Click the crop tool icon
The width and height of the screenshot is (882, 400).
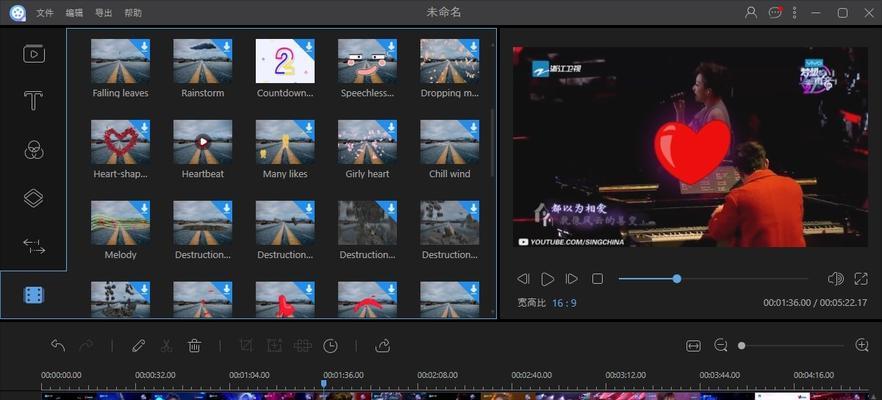click(246, 345)
